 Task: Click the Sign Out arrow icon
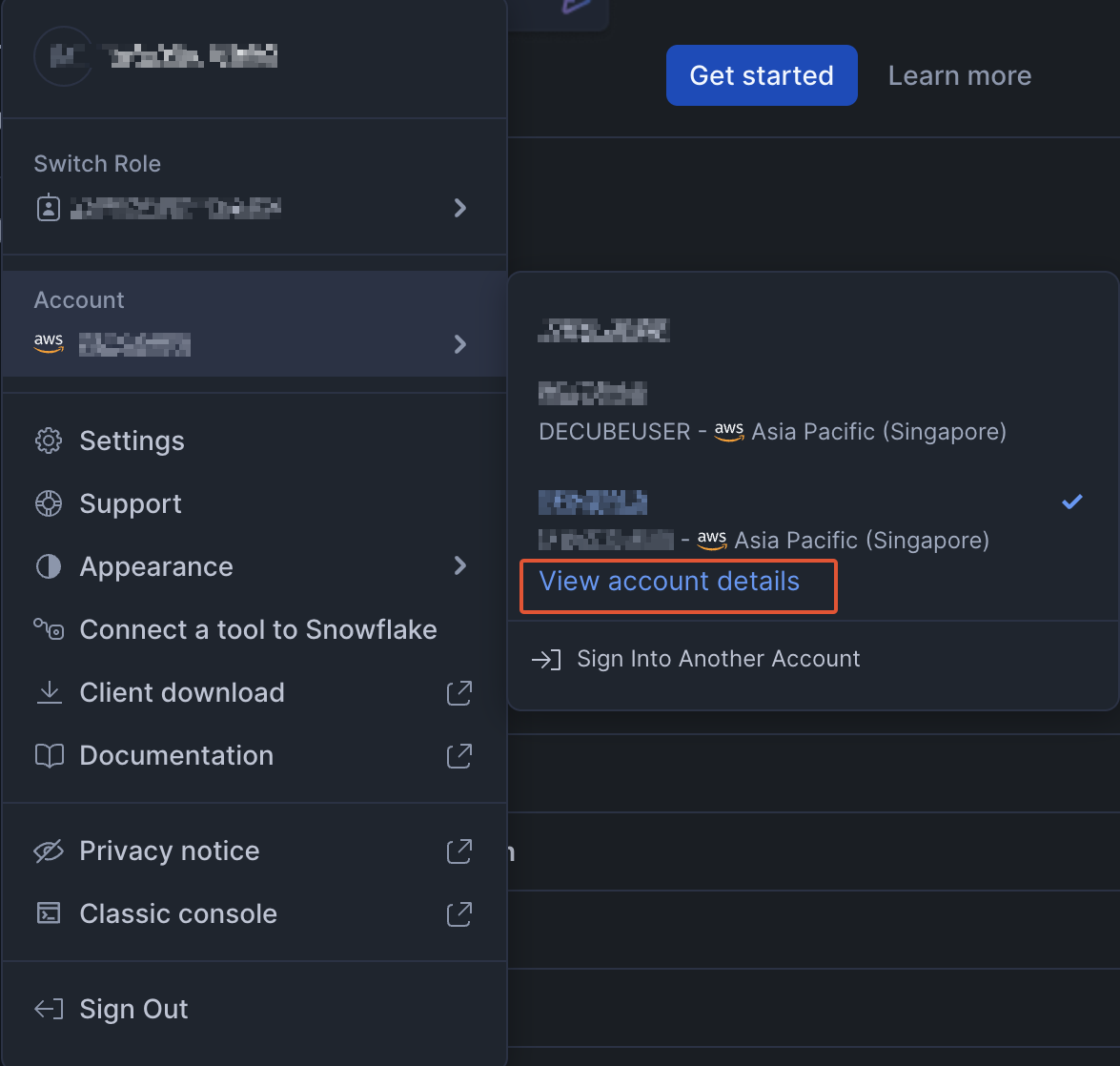click(x=49, y=1009)
